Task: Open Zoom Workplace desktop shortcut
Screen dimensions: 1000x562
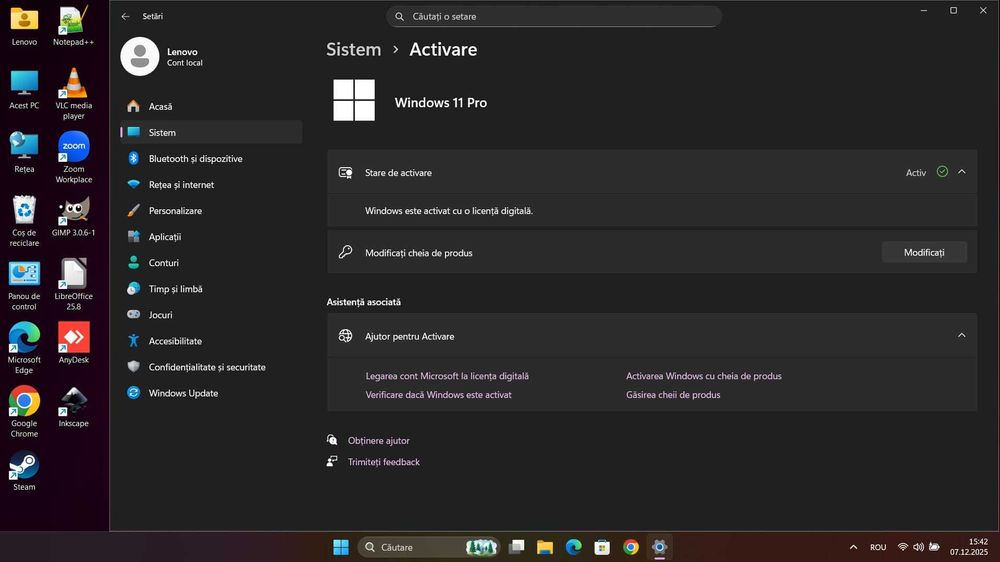Action: tap(73, 157)
